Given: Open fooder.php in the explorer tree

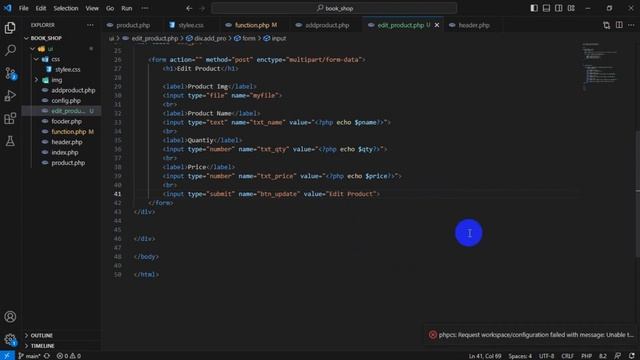Looking at the screenshot, I should [x=67, y=122].
